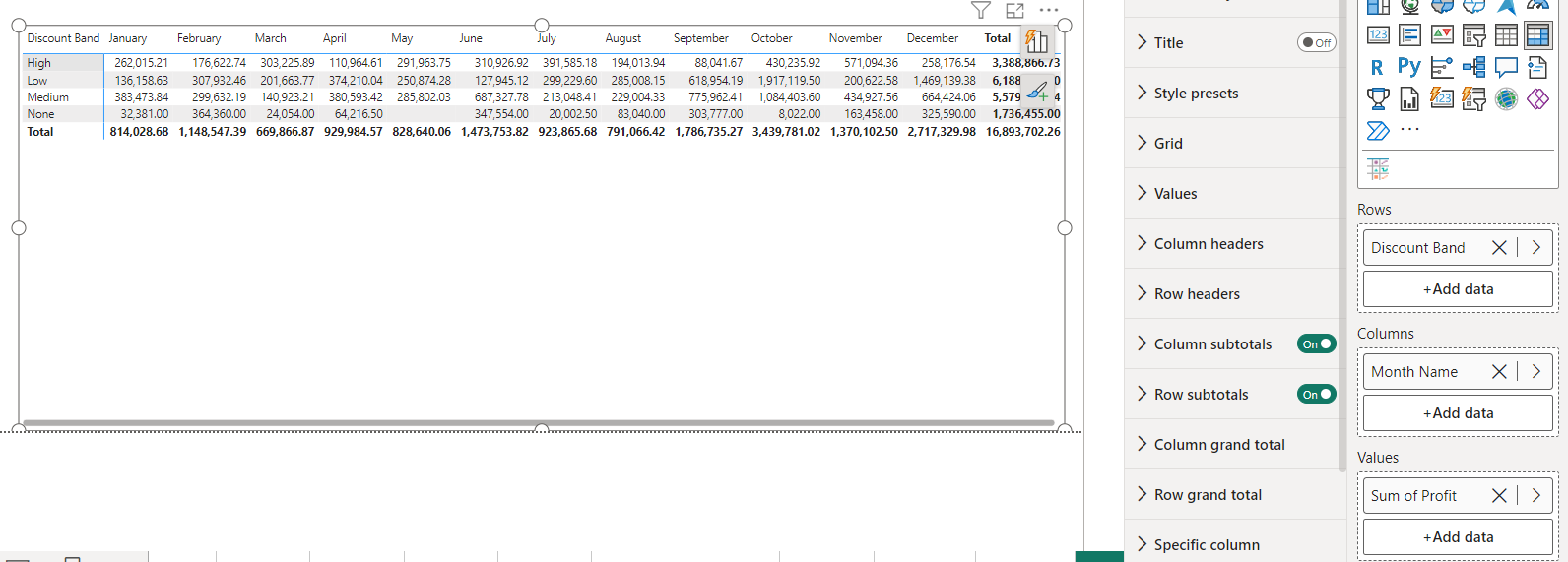Click the December column header
1568x562 pixels.
(933, 38)
